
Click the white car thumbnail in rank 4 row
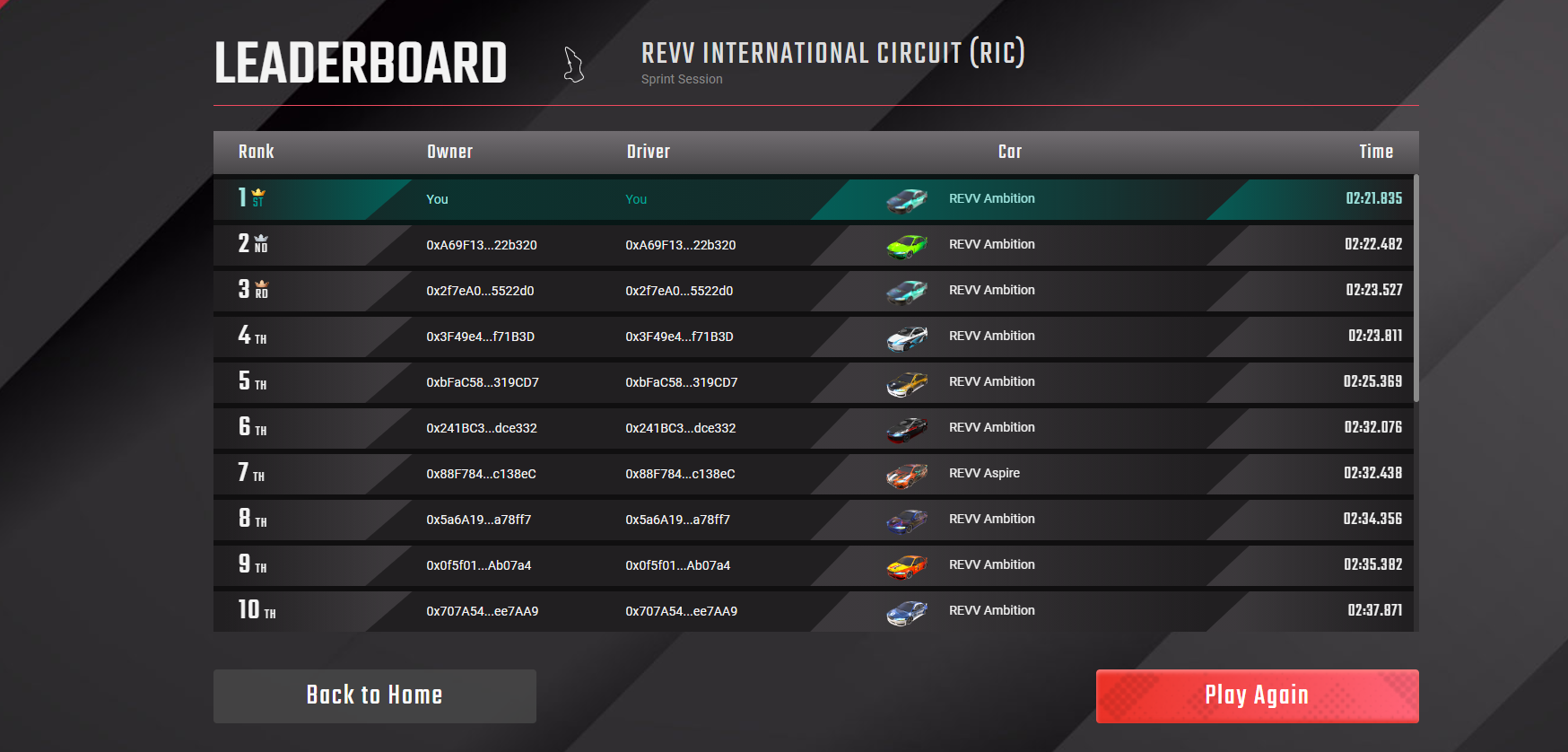(x=907, y=337)
